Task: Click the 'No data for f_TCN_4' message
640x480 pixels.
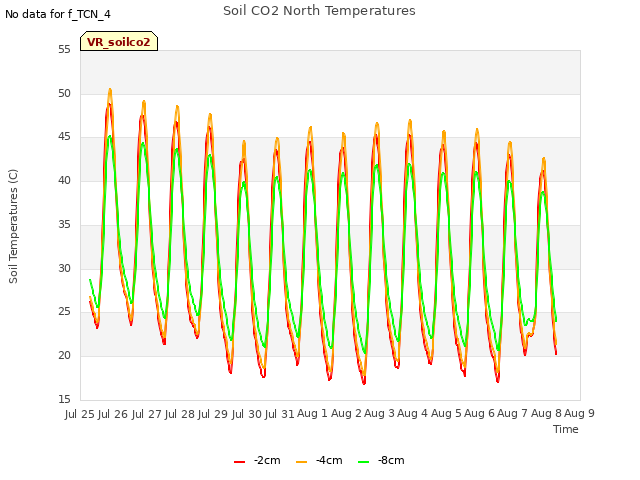Action: tap(58, 14)
